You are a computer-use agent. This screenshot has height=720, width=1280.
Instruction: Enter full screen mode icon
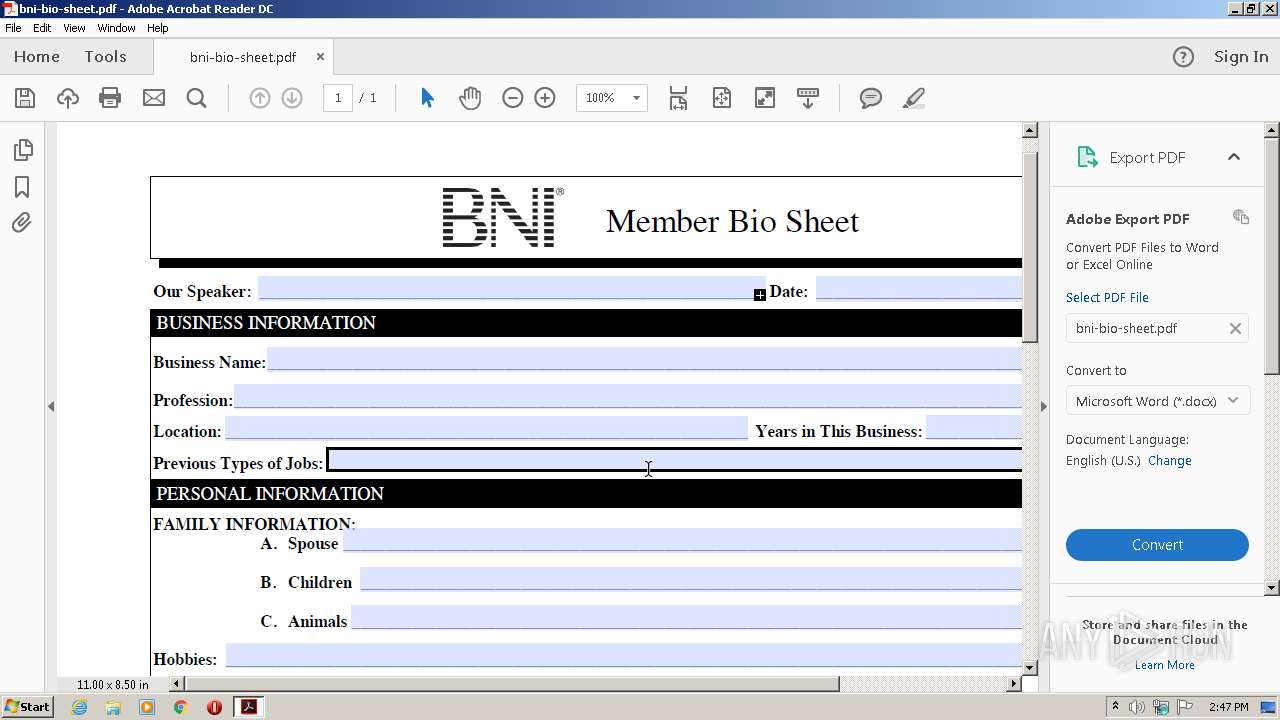tap(765, 98)
